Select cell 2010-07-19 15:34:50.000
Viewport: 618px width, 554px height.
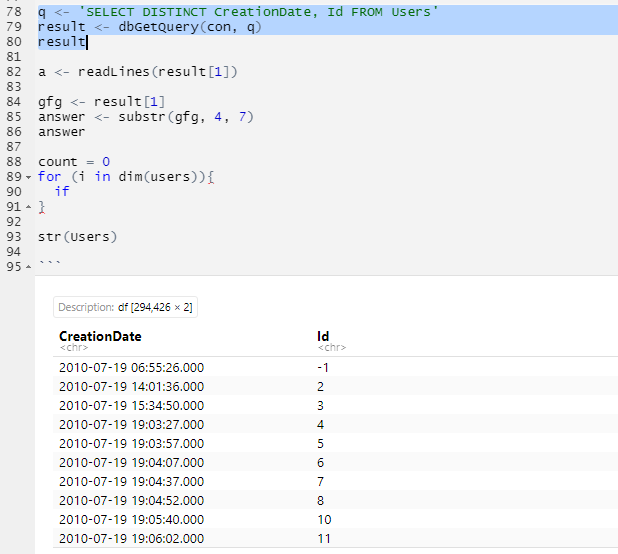pos(131,405)
